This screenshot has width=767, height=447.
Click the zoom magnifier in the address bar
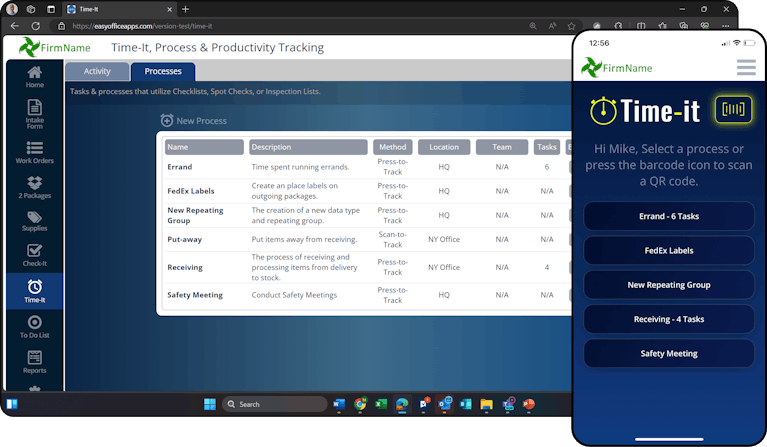[533, 26]
